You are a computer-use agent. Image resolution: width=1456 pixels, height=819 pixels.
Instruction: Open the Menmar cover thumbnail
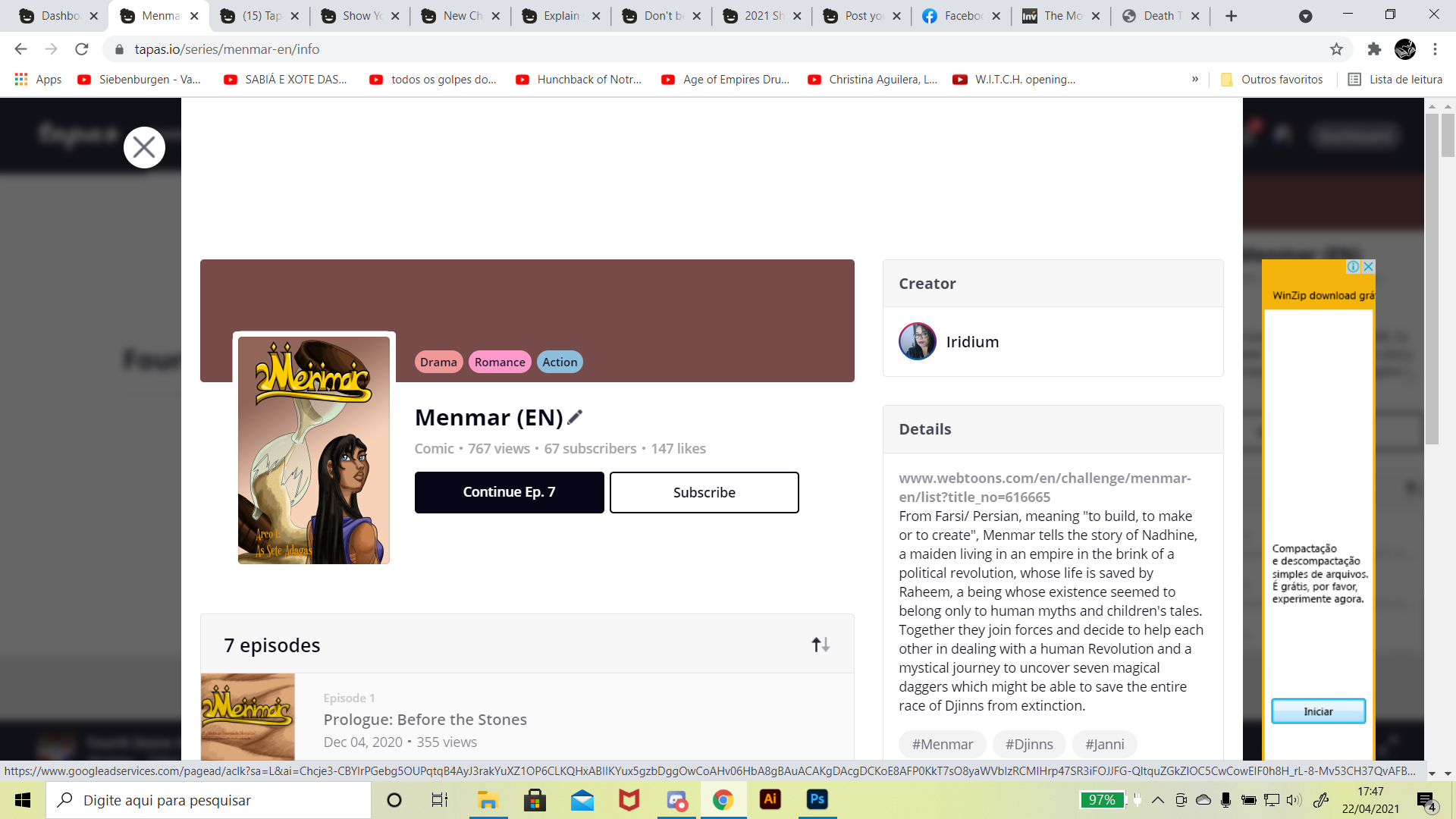[x=313, y=450]
